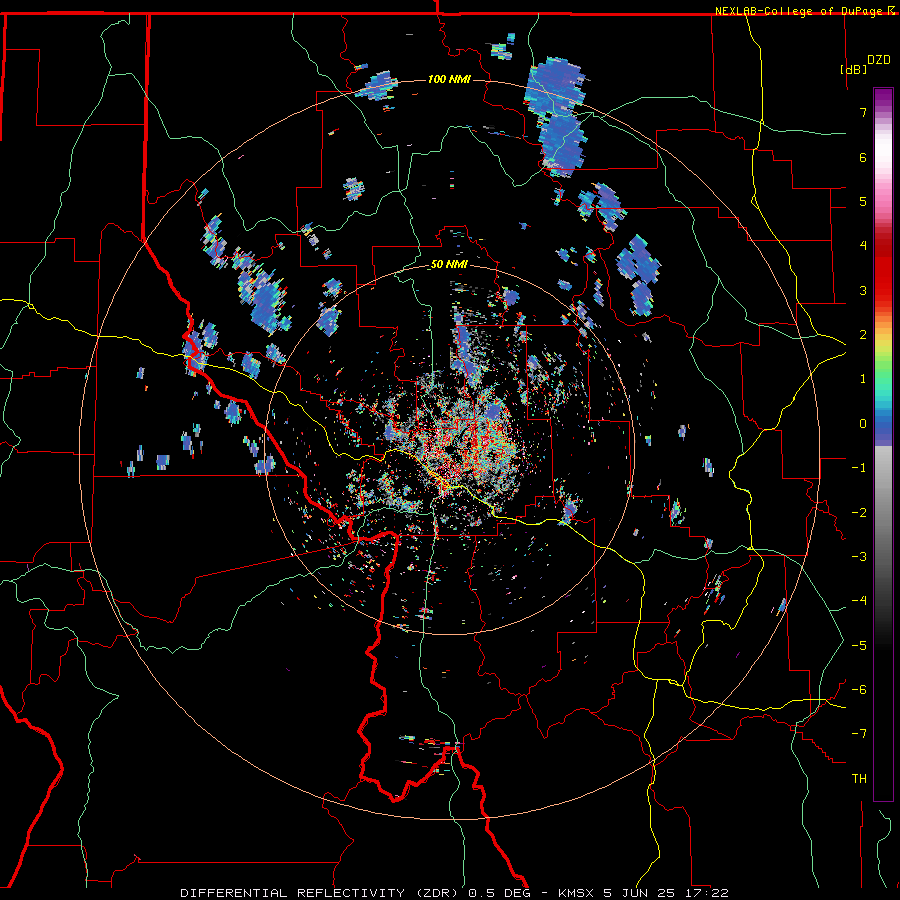Image resolution: width=900 pixels, height=900 pixels.
Task: Click the "100 NMI" range ring label
Action: 449,79
